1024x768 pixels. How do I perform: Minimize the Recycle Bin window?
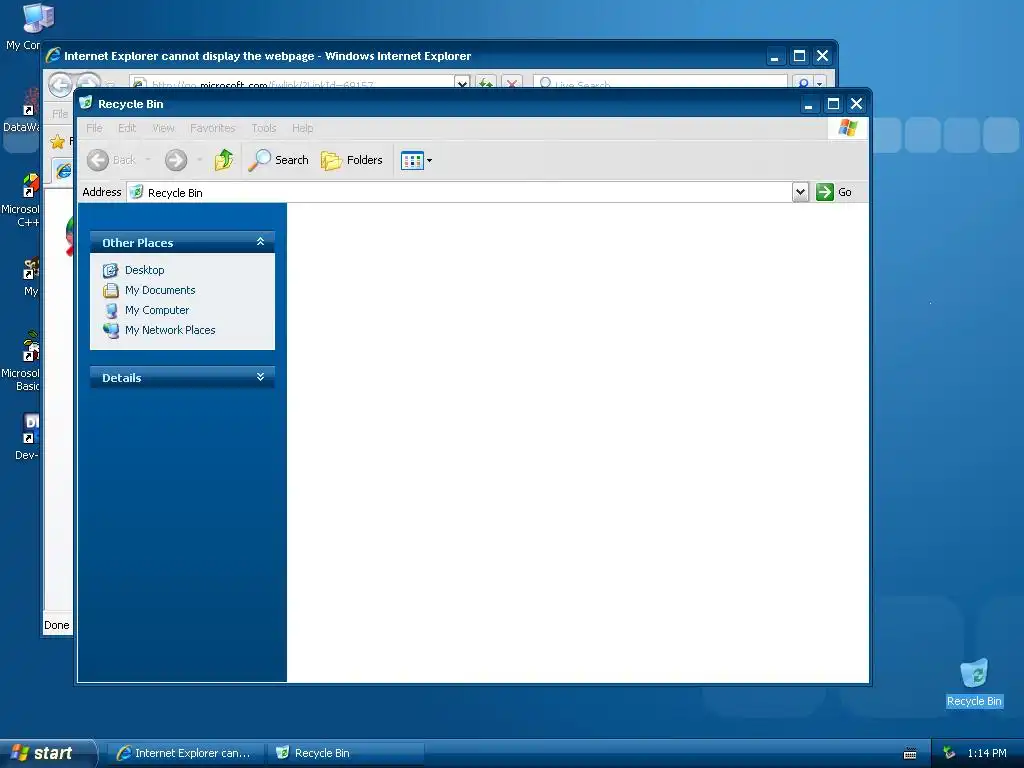pyautogui.click(x=808, y=104)
